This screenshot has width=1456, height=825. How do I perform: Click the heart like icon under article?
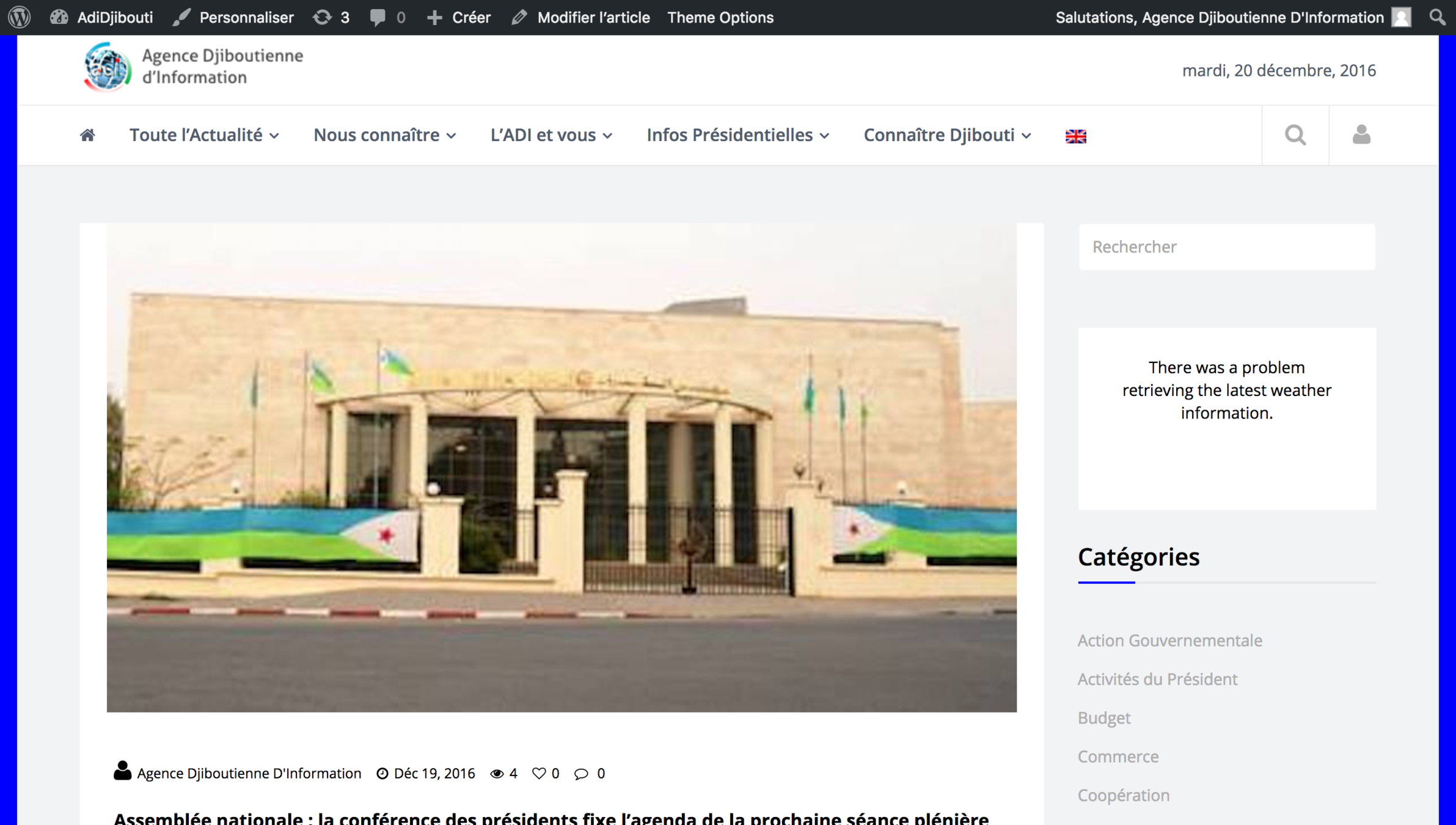click(x=538, y=773)
